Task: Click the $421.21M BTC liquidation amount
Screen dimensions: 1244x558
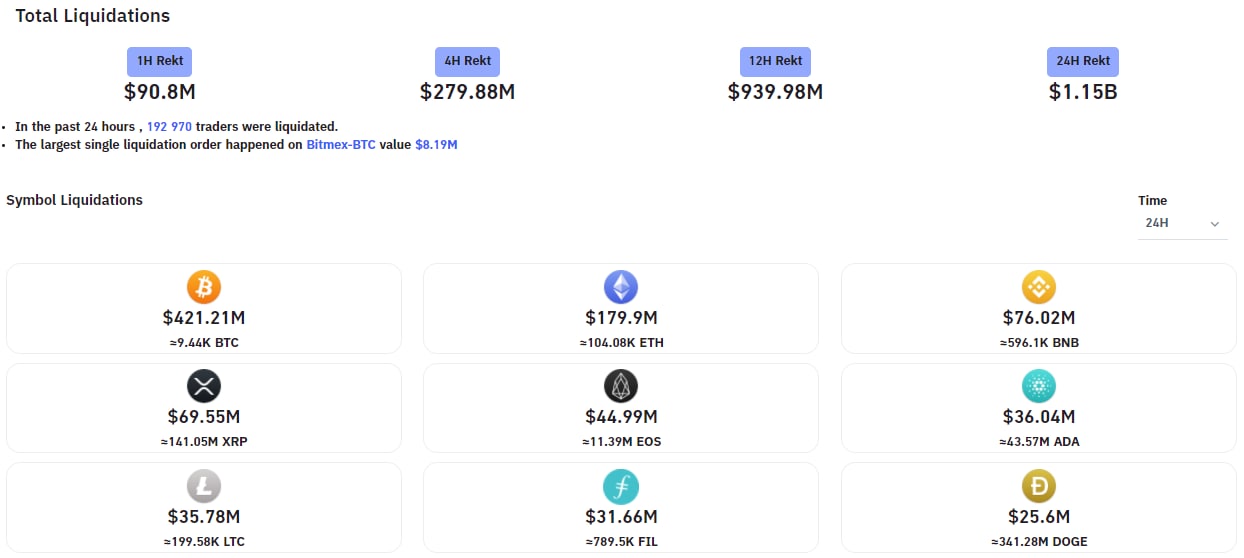Action: point(204,318)
